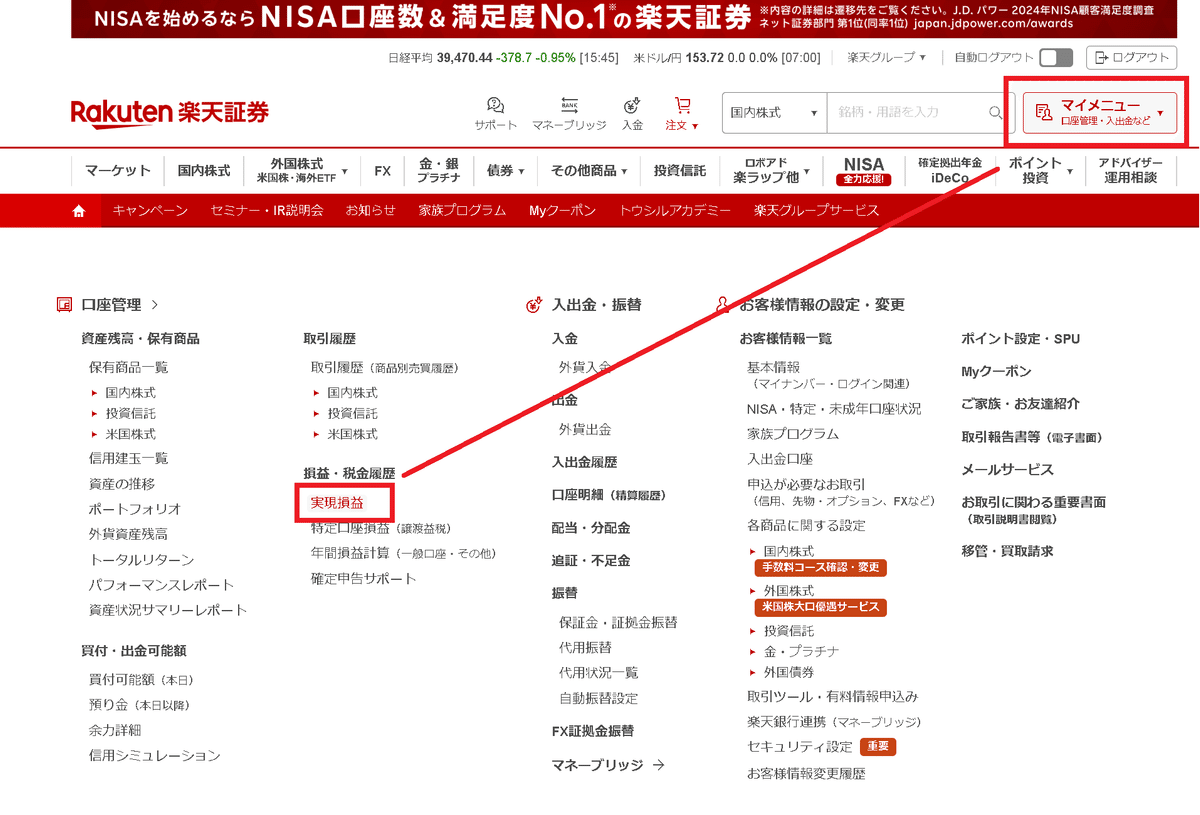Open セキュリティ設定 link

800,747
